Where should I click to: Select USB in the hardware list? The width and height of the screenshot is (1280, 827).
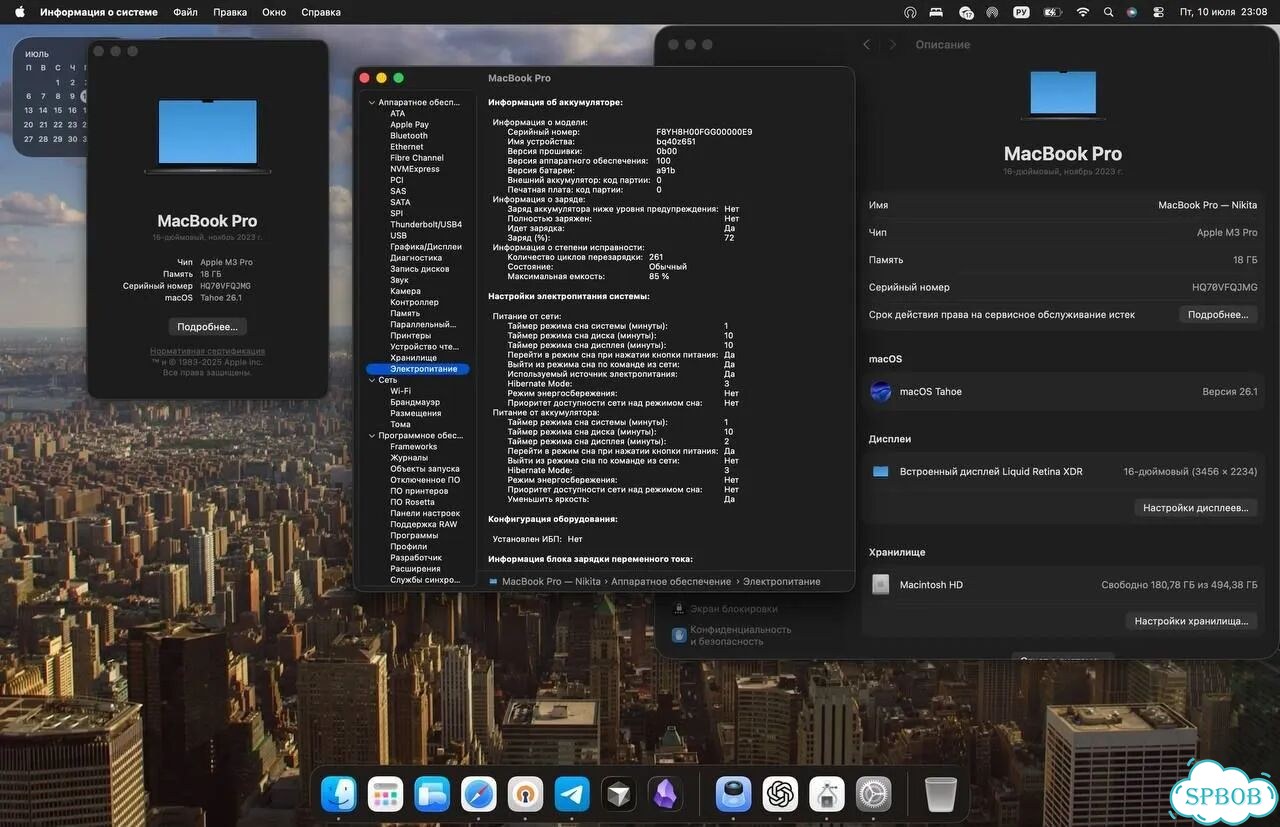(398, 236)
